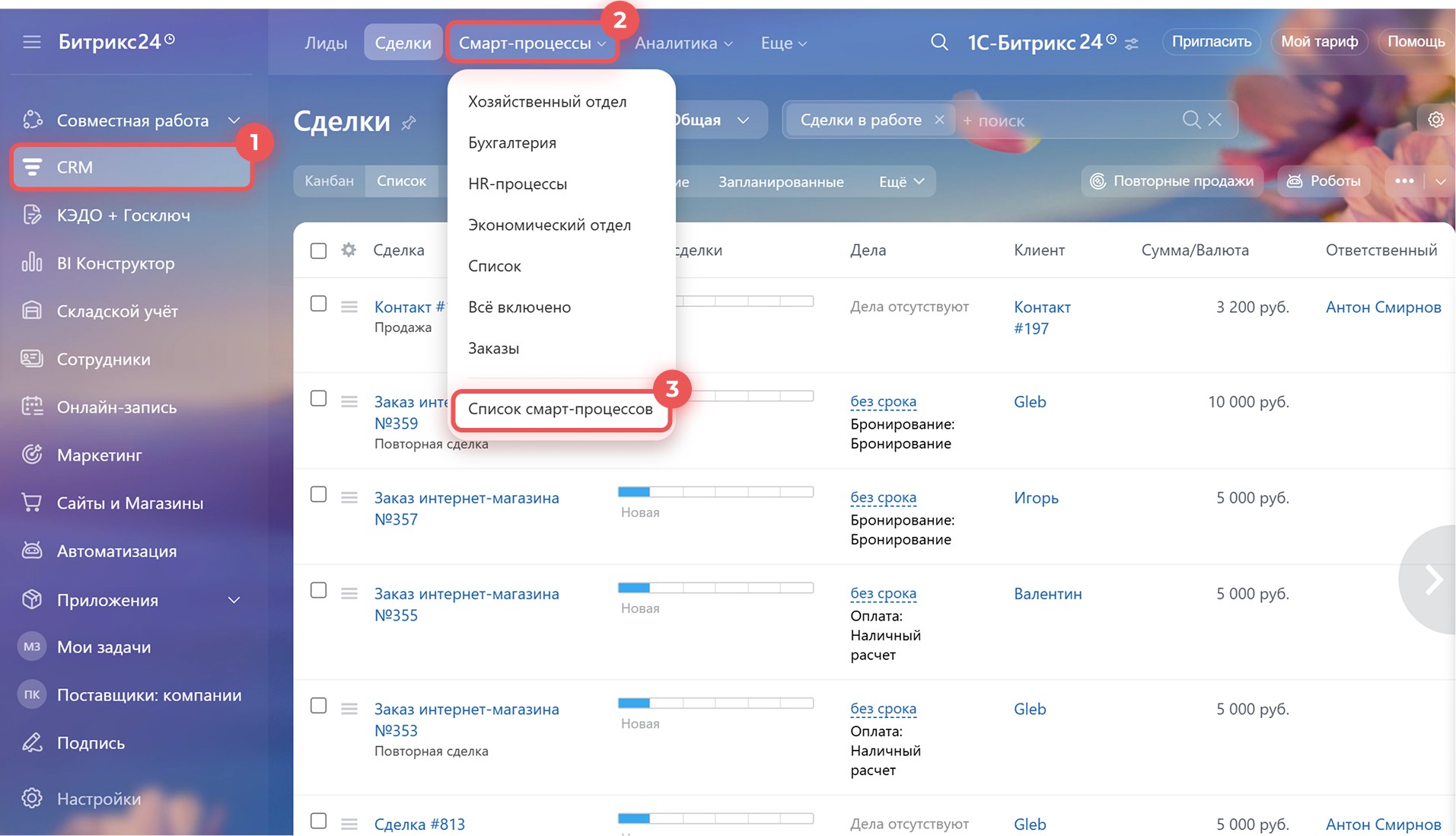Open client link Валентин
Viewport: 1456px width, 836px height.
point(1047,594)
